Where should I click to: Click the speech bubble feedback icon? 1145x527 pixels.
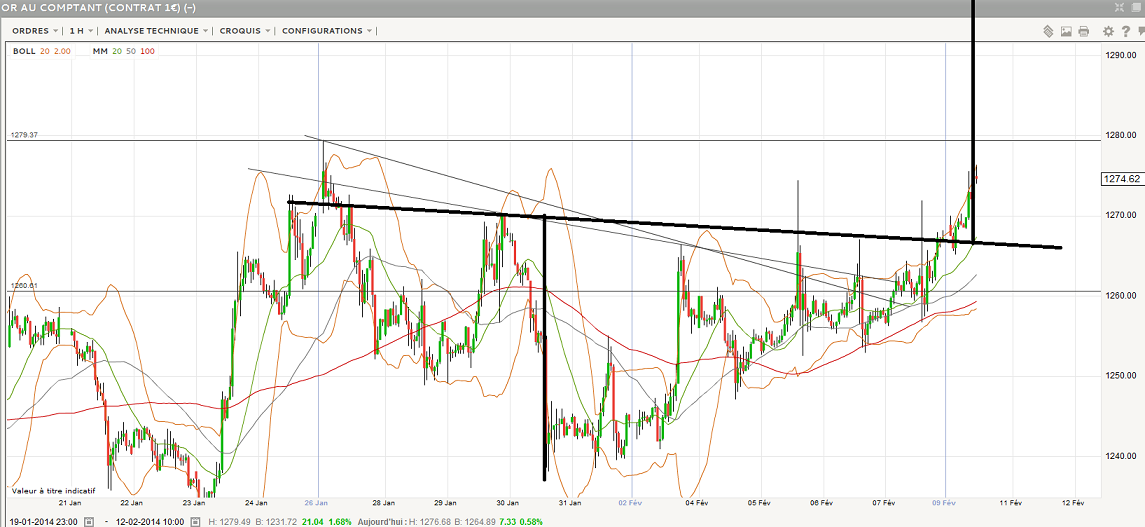tap(1140, 31)
